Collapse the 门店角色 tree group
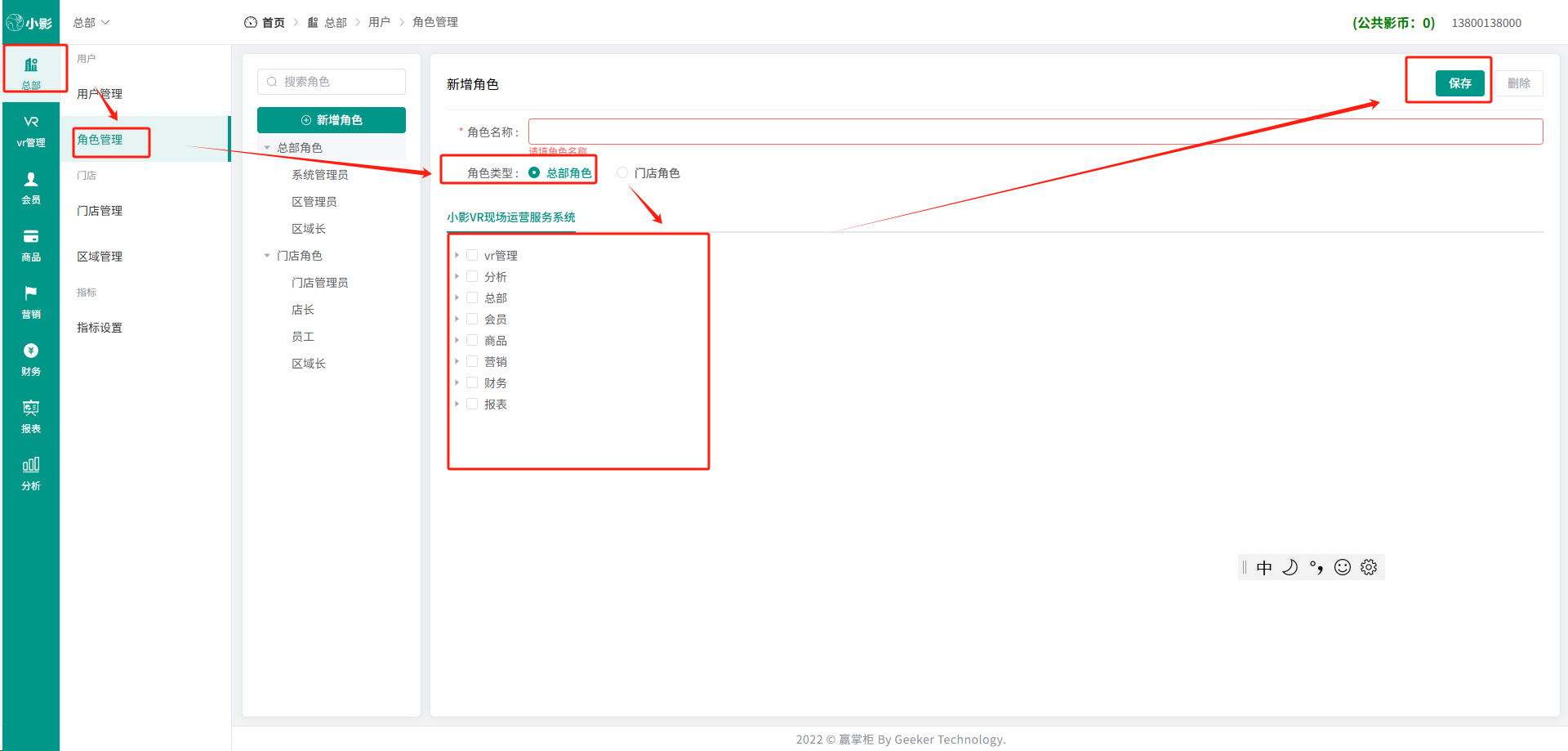 (x=267, y=256)
